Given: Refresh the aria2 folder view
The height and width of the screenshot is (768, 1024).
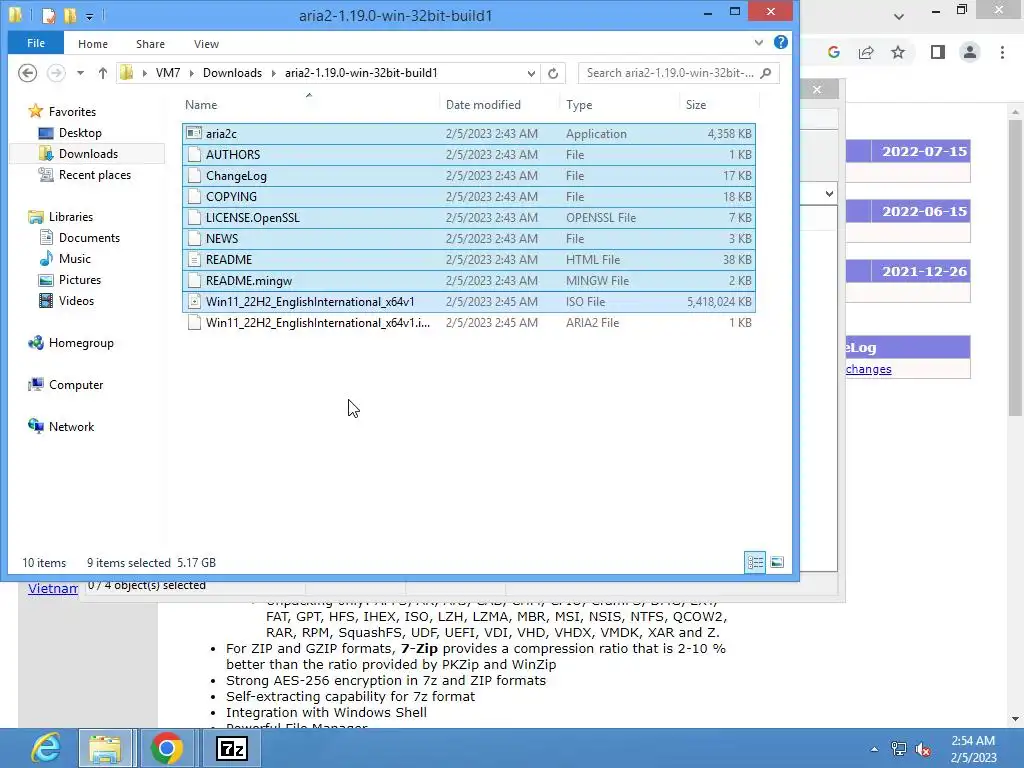Looking at the screenshot, I should point(553,73).
